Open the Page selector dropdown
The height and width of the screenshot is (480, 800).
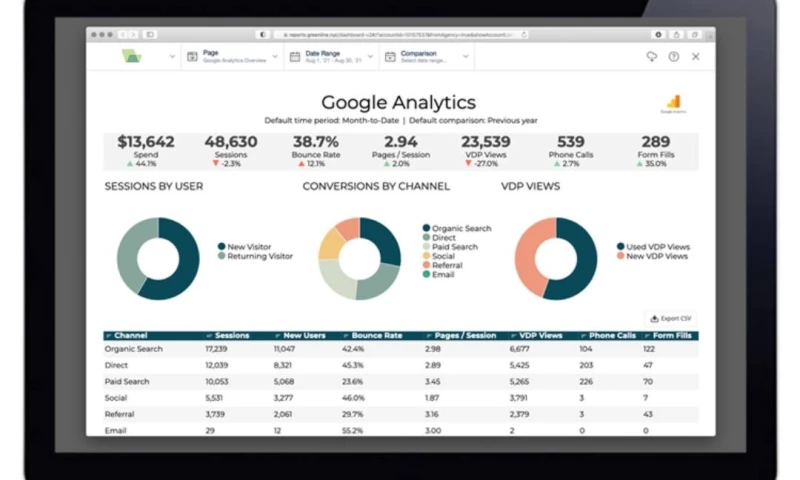pyautogui.click(x=233, y=57)
